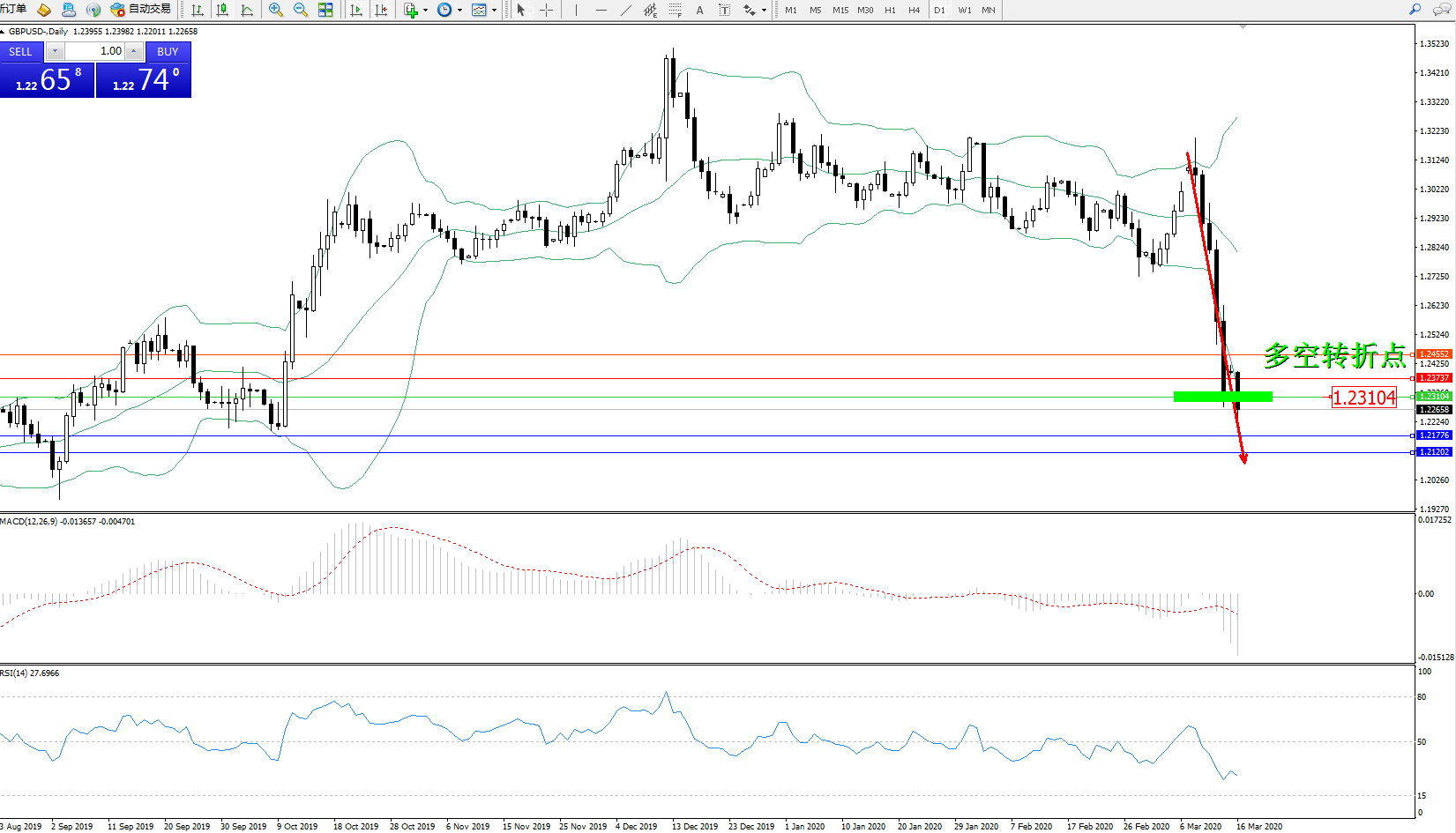Zoom in on the chart
Viewport: 1456px width, 833px height.
pos(276,10)
